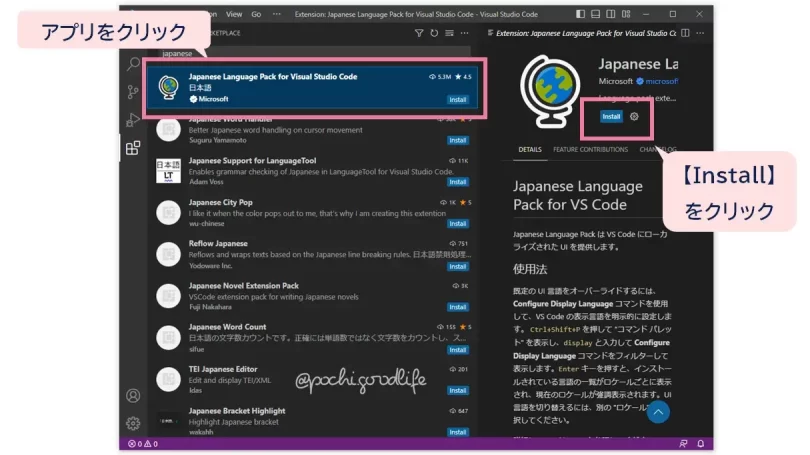Click the Extensions icon in activity bar

click(133, 149)
